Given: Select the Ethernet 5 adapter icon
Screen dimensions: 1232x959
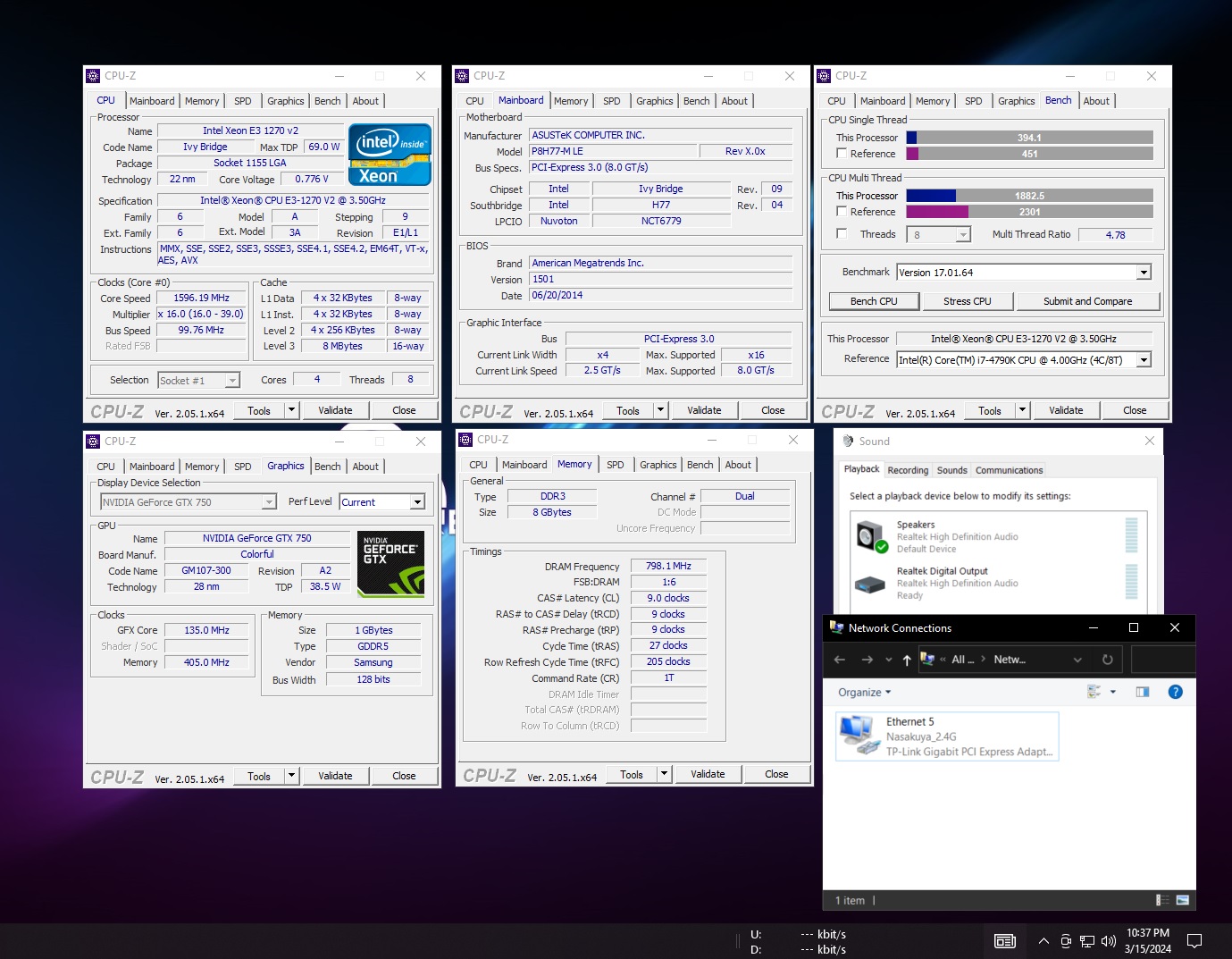Looking at the screenshot, I should tap(859, 736).
